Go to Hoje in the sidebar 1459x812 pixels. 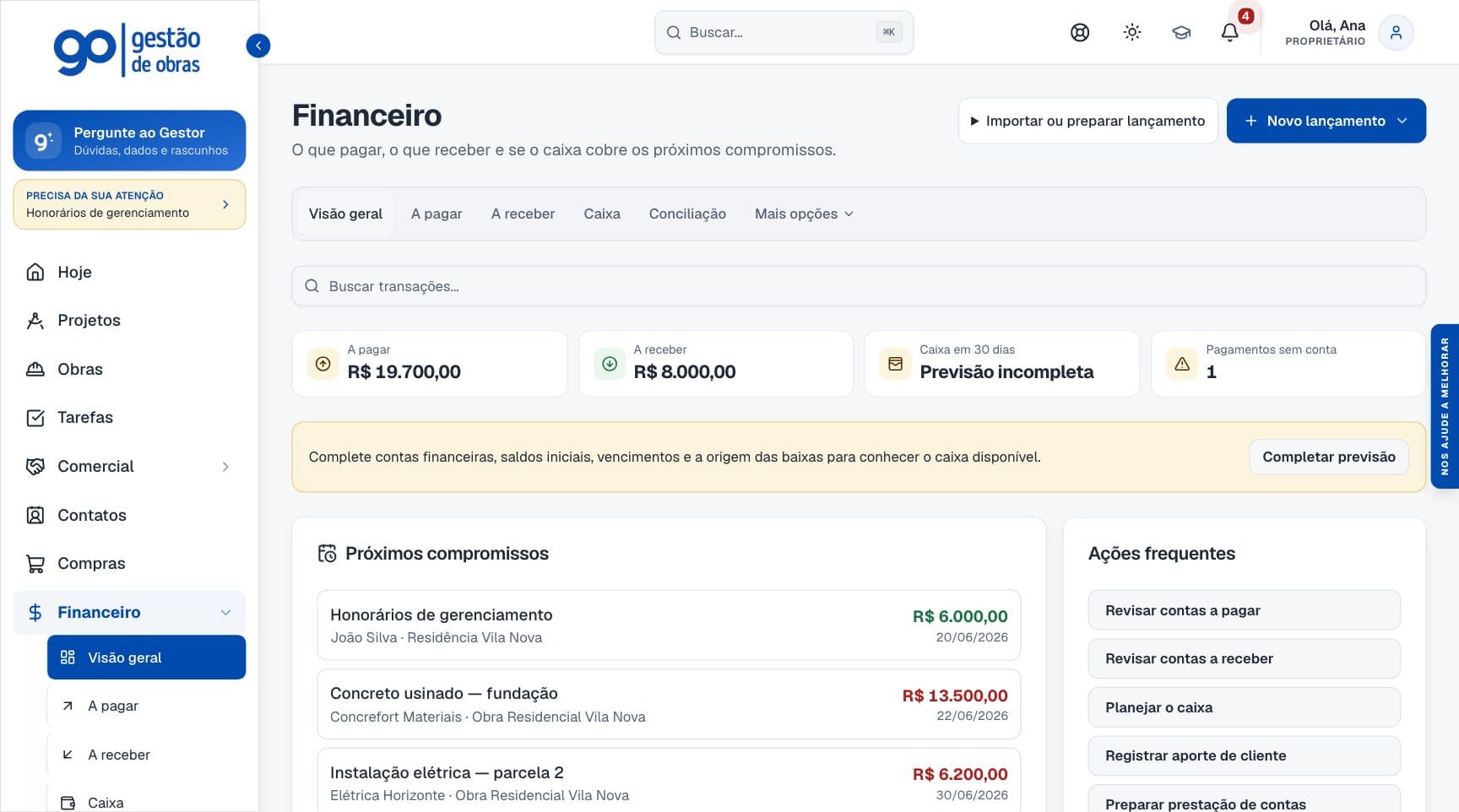(x=129, y=272)
